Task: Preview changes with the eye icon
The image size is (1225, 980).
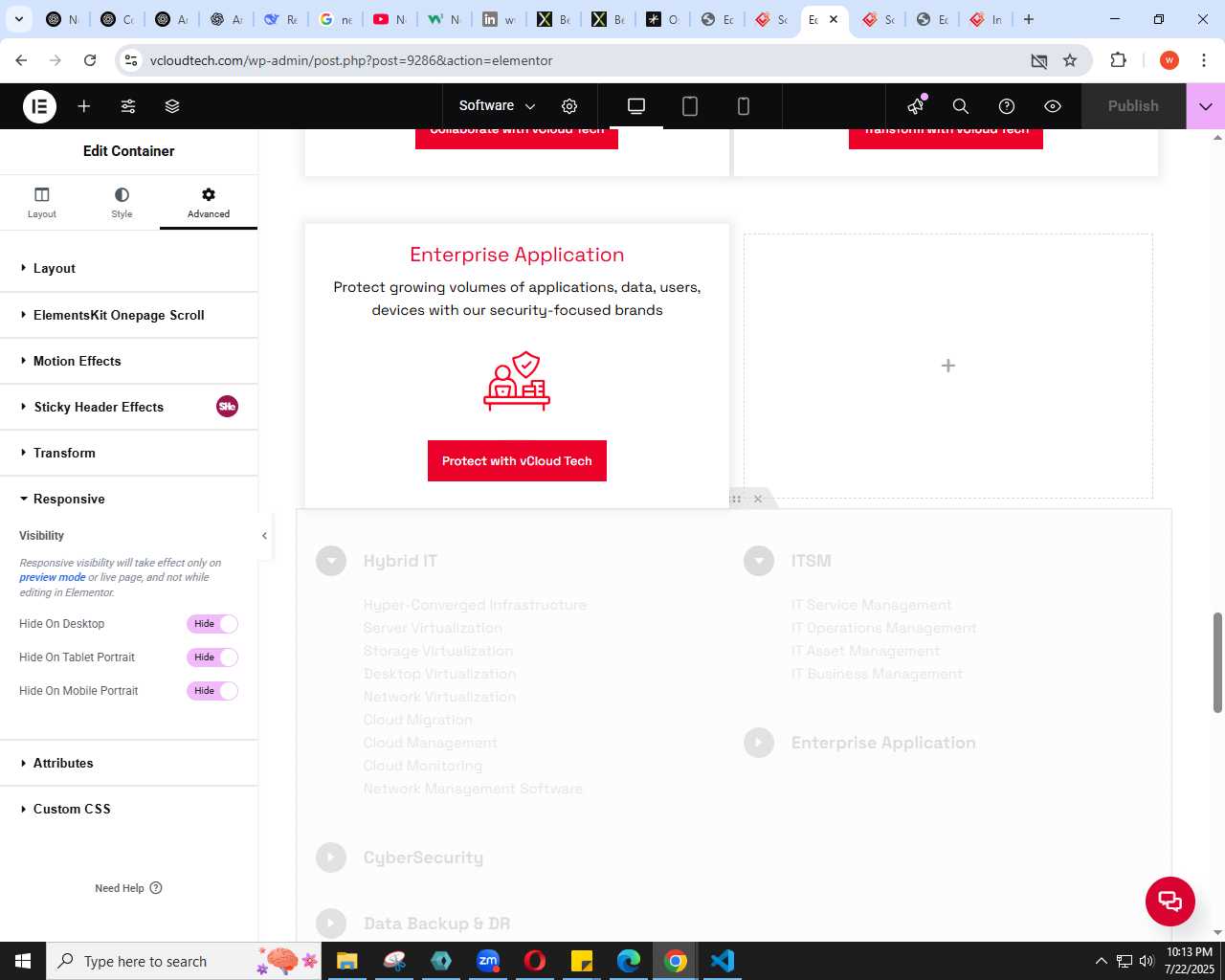Action: pyautogui.click(x=1053, y=106)
